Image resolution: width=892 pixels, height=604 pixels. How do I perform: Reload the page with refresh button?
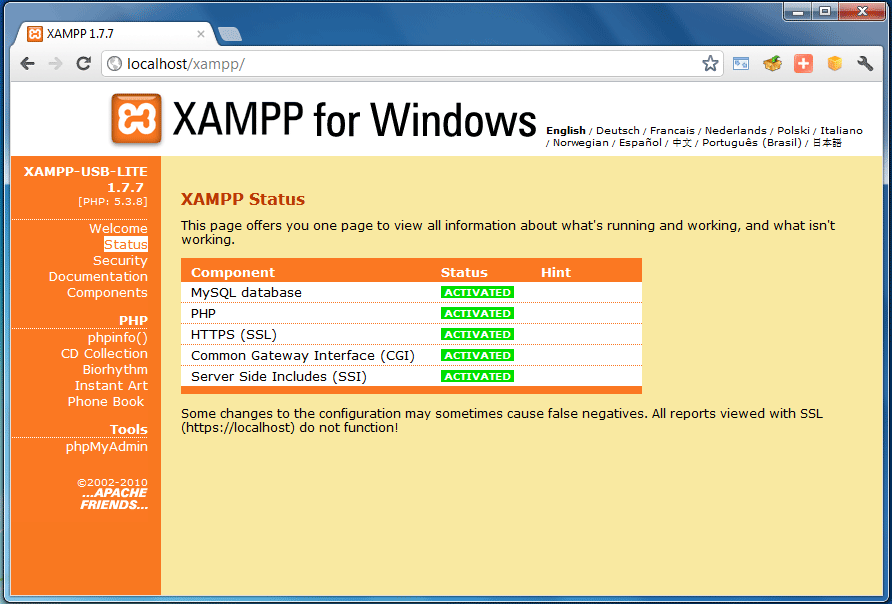[83, 64]
